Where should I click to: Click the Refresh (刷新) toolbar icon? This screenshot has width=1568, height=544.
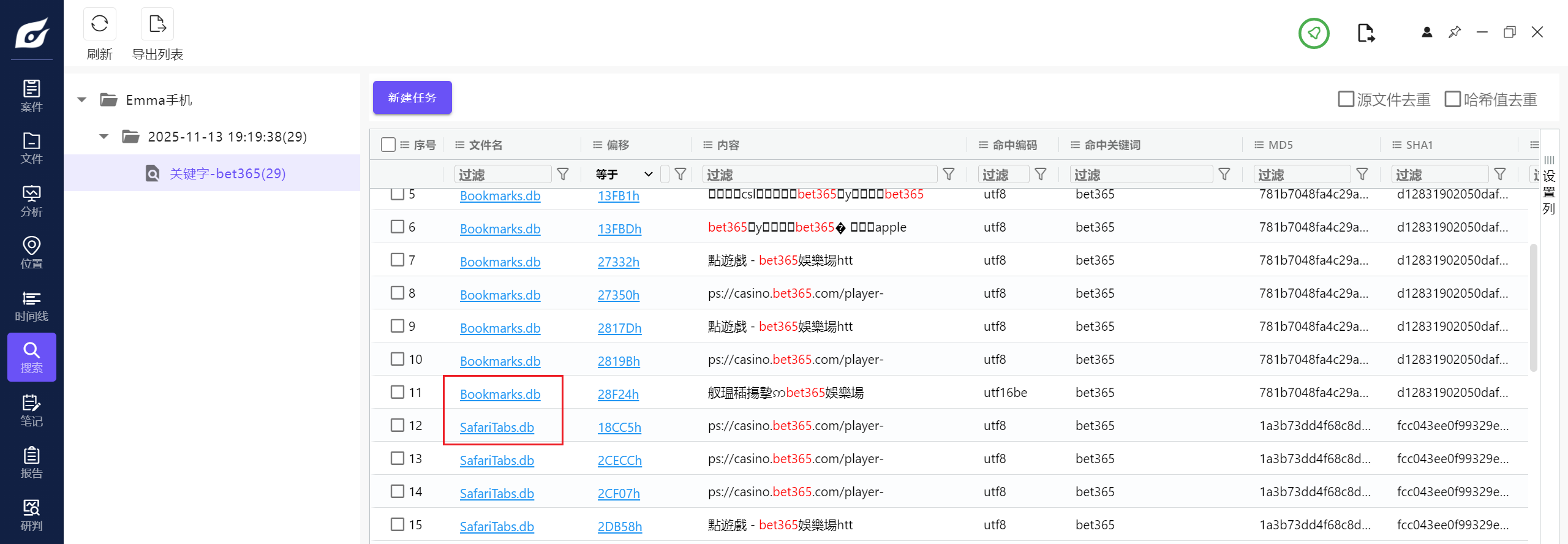pos(99,25)
